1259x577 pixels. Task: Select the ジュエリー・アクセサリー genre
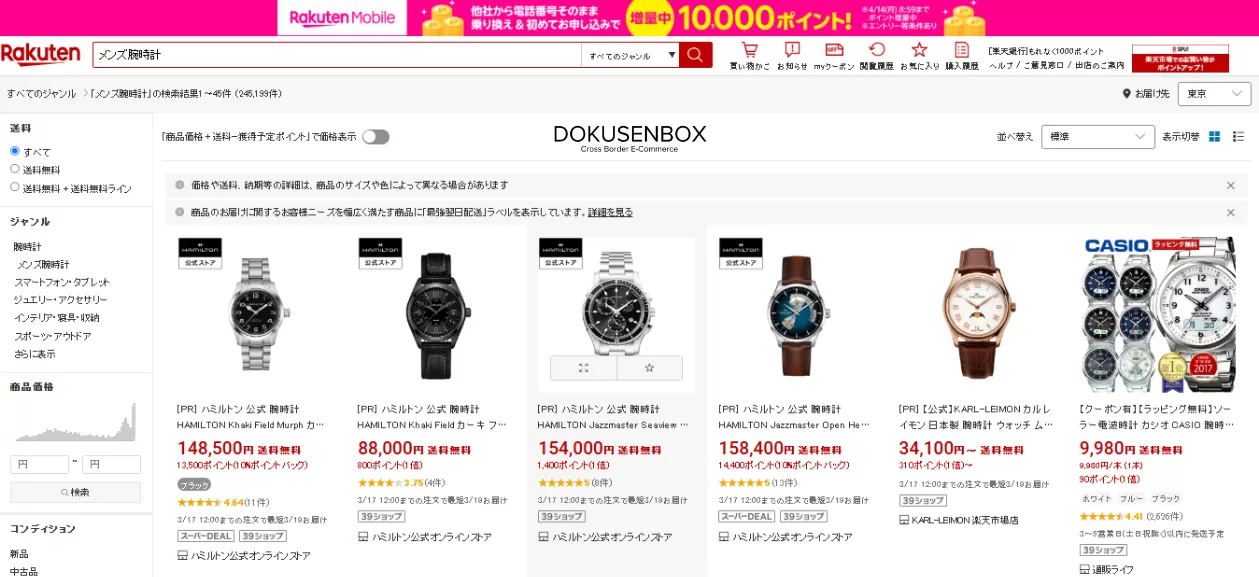[x=60, y=300]
